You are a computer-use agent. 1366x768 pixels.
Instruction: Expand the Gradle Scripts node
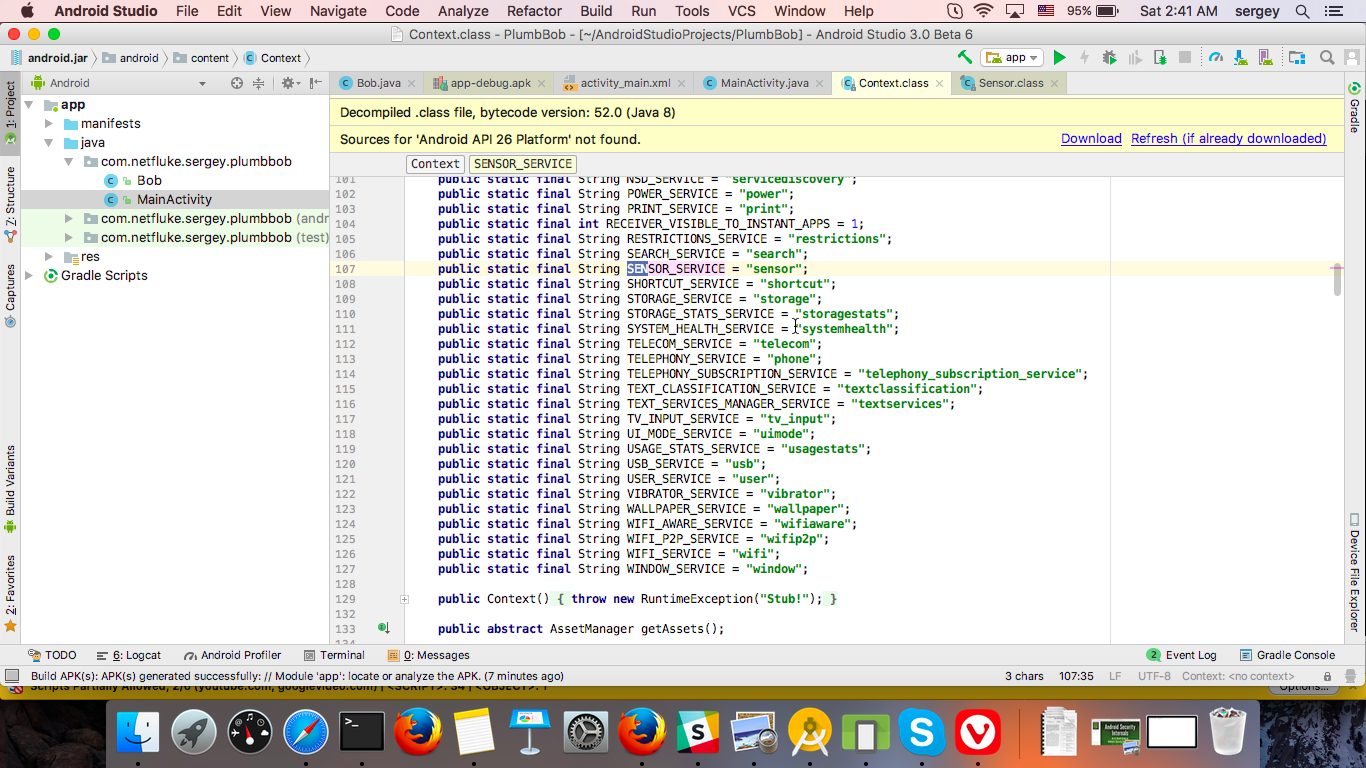[x=29, y=275]
